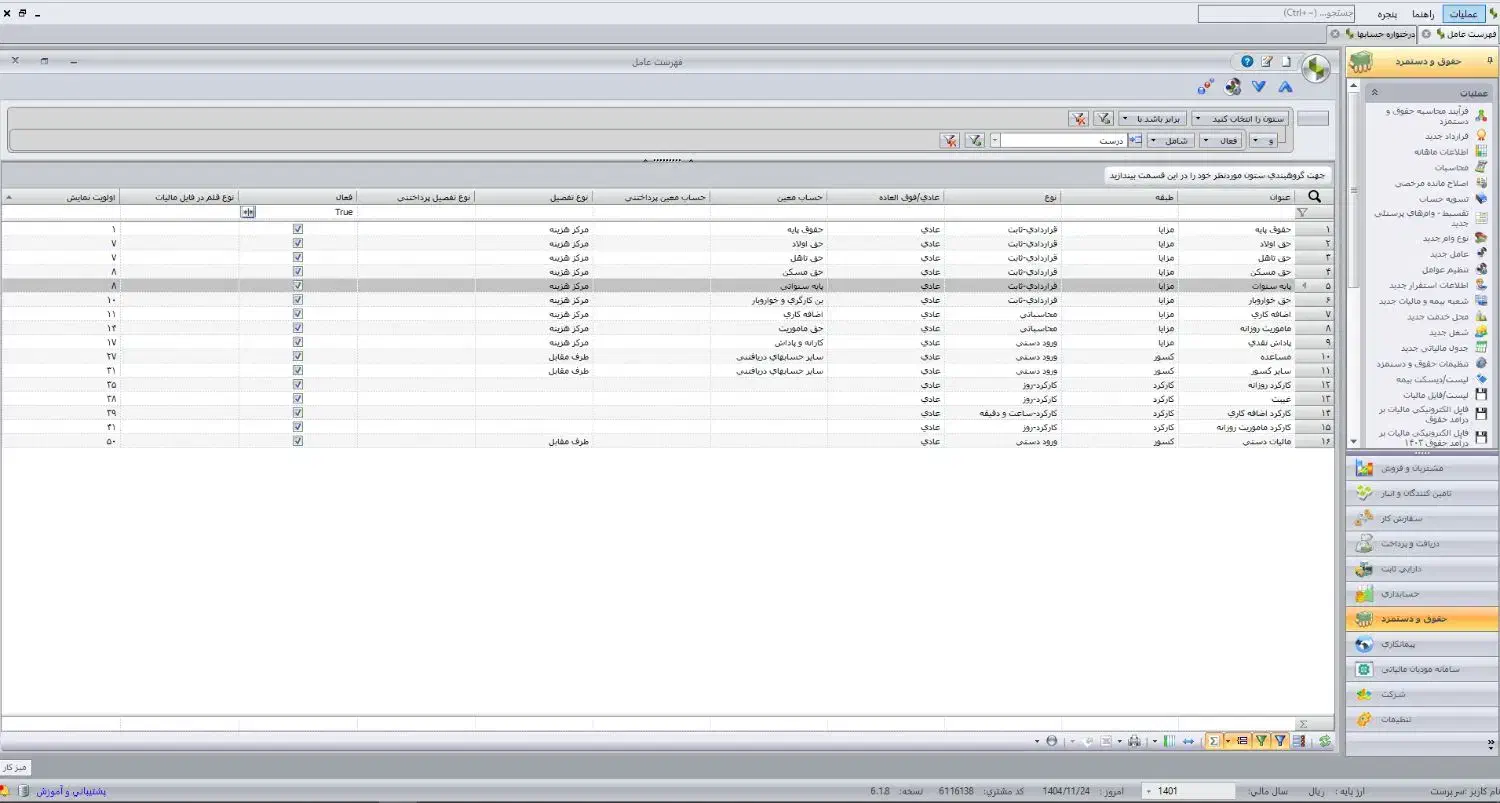The width and height of the screenshot is (1500, 803).
Task: Uncheck the active checkbox for 'حقوق پايه' row
Action: pyautogui.click(x=297, y=229)
